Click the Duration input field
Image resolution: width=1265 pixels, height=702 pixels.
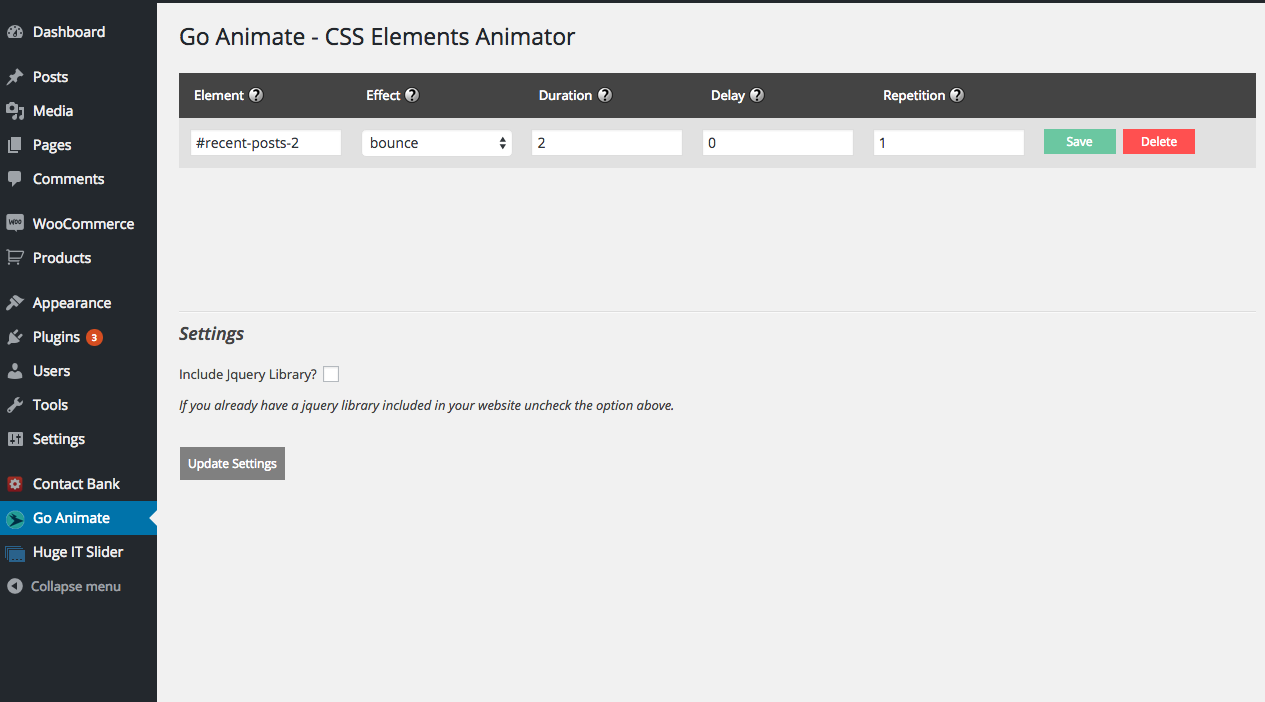607,143
